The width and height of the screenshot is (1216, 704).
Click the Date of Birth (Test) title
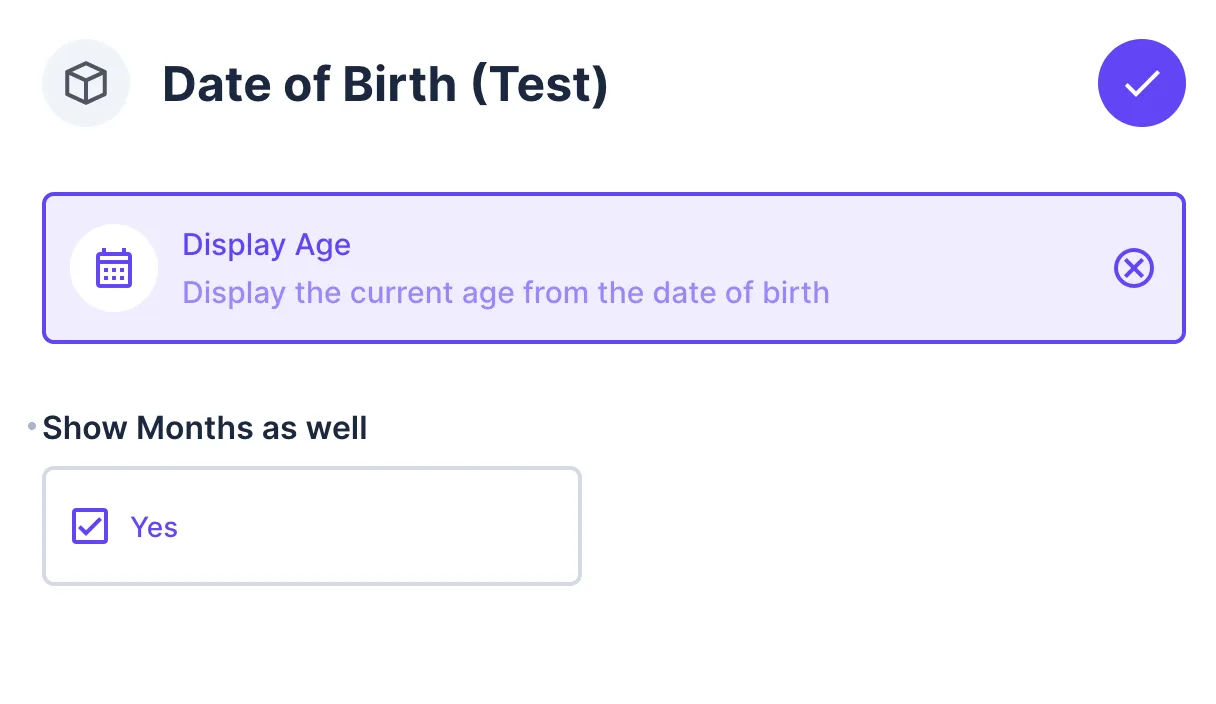(x=385, y=84)
